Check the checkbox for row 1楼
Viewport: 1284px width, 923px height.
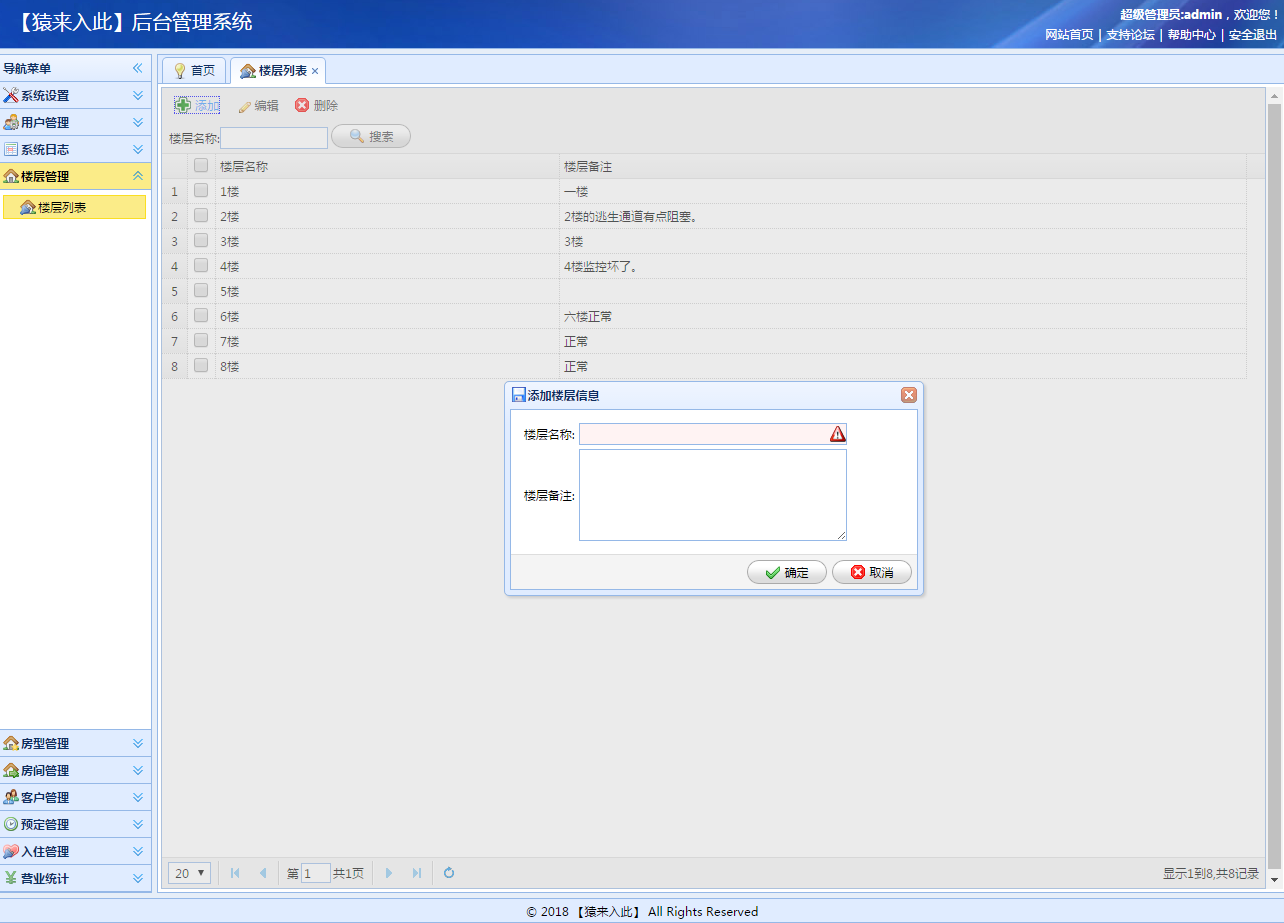[x=201, y=191]
